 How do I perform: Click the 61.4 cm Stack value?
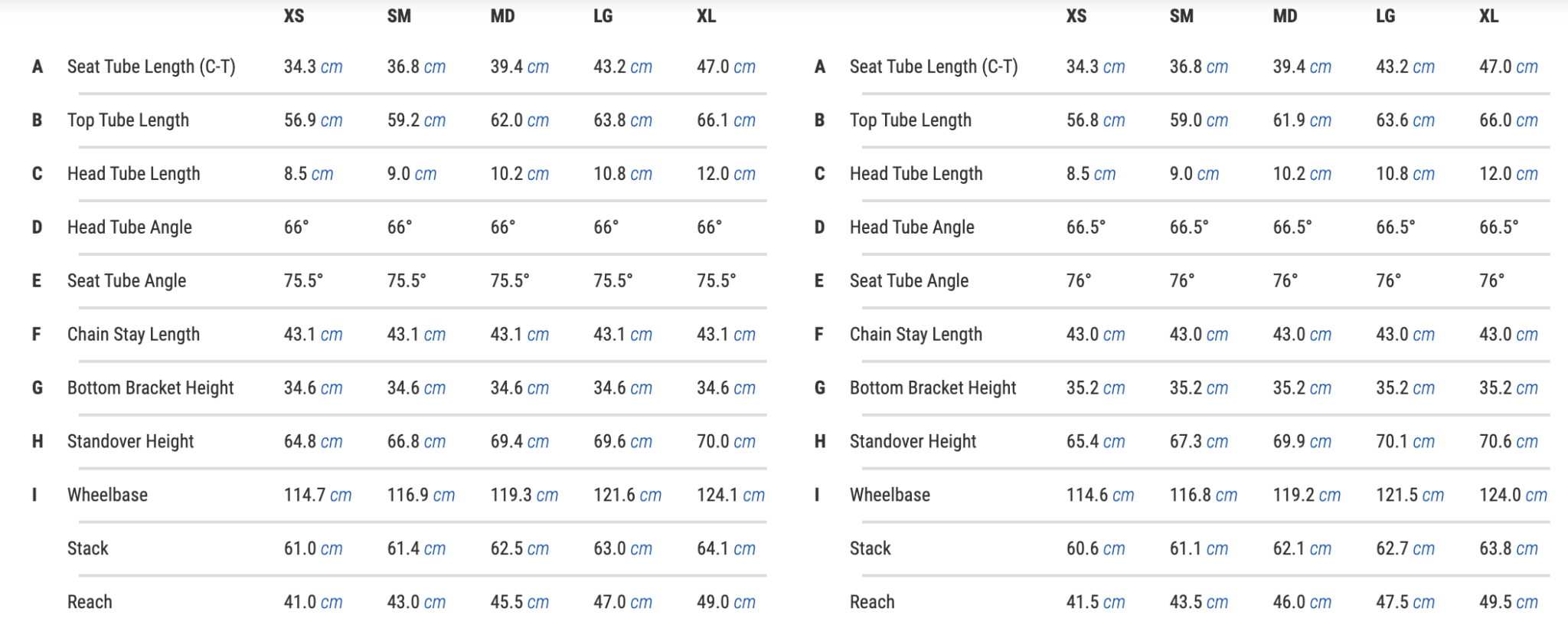coord(416,549)
